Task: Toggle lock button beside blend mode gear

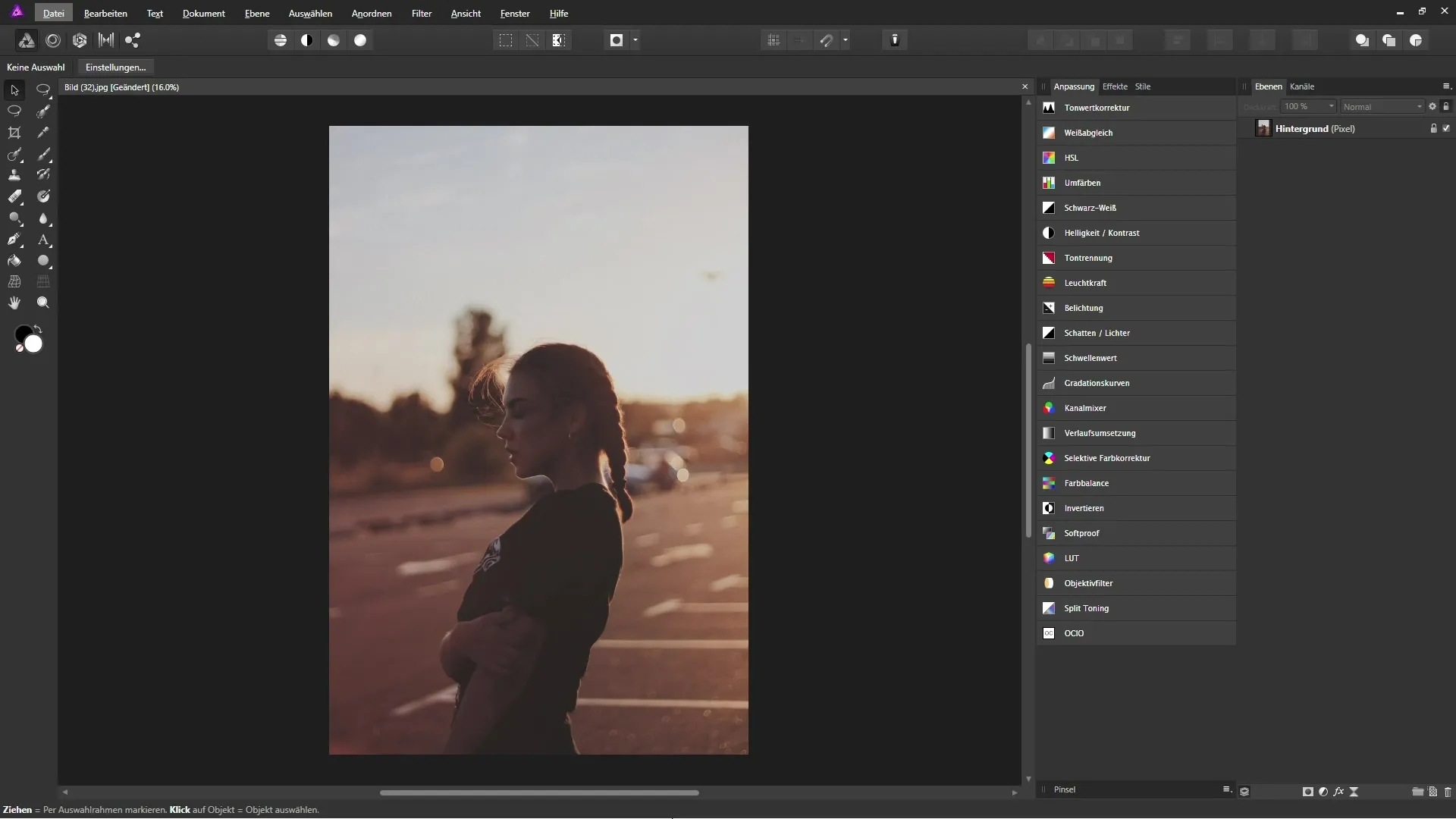Action: (1446, 106)
